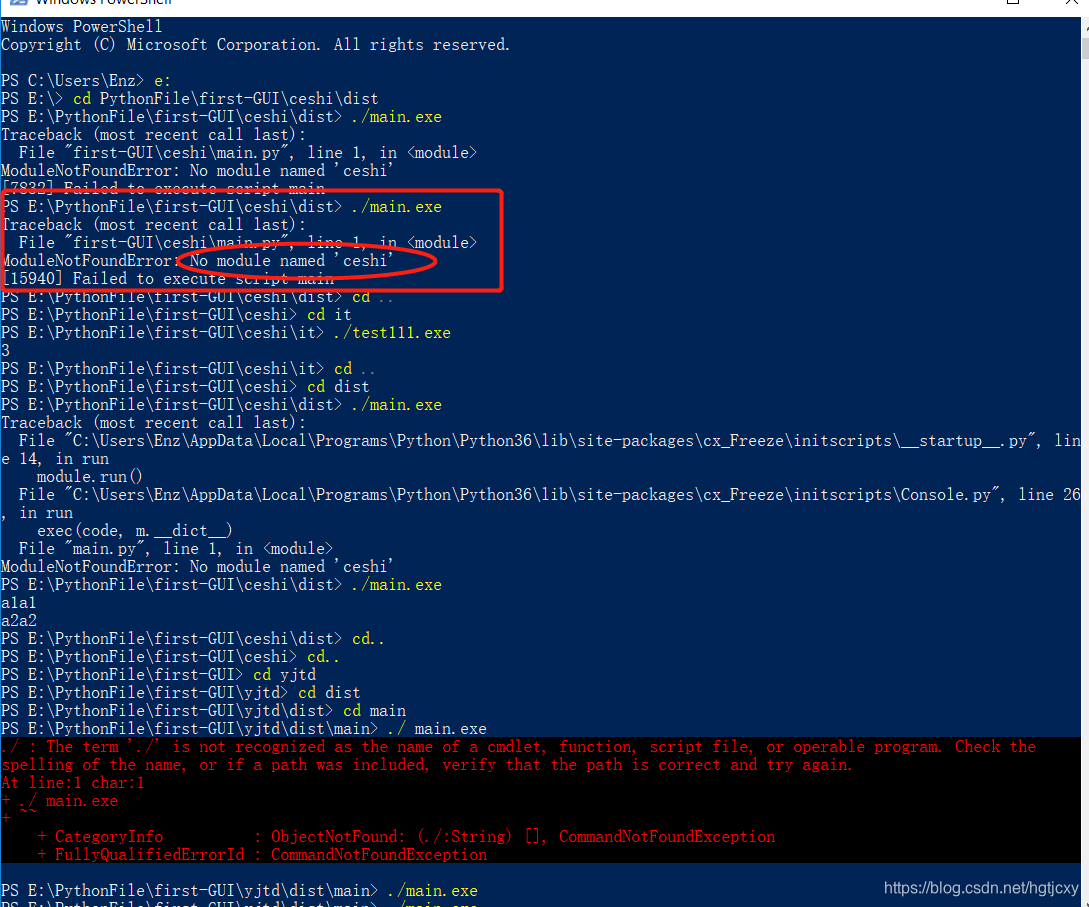Click the 'cd yjtd' command line
1089x907 pixels.
click(158, 675)
